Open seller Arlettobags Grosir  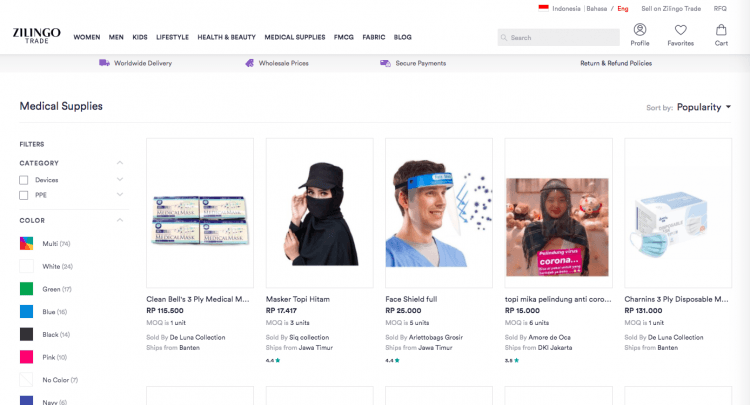pos(435,337)
